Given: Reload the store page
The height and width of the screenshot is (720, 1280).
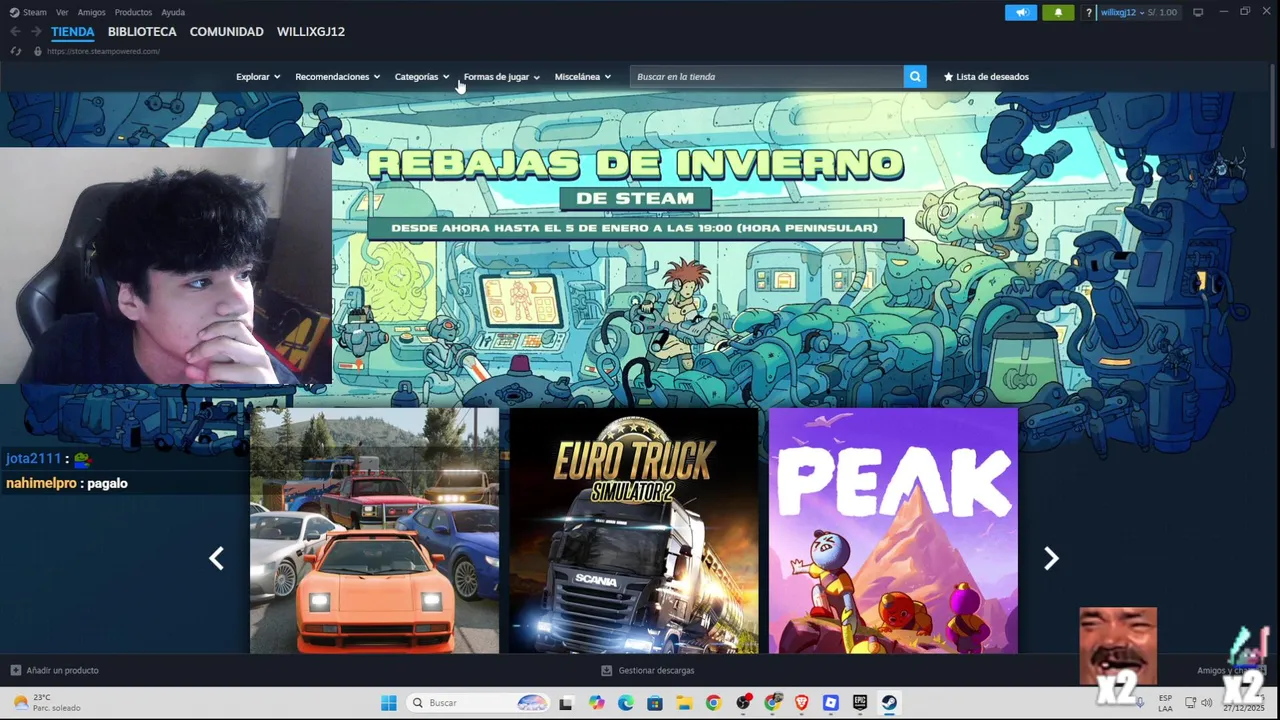Looking at the screenshot, I should (15, 51).
